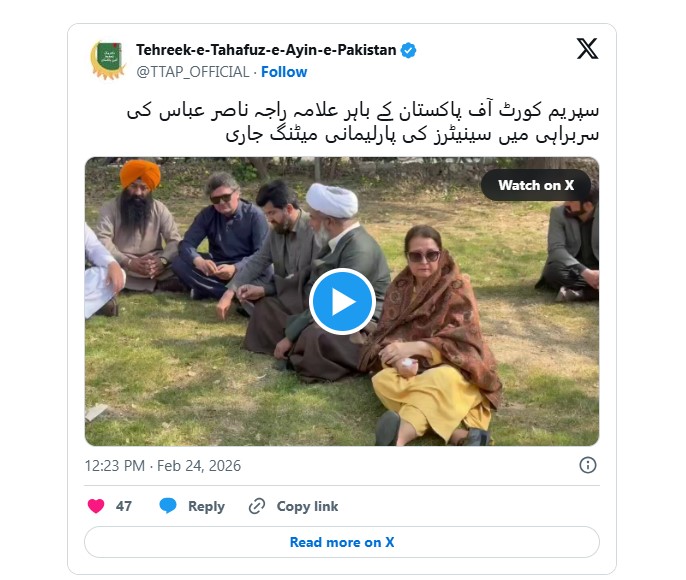The height and width of the screenshot is (580, 686).
Task: Click the Reply text label
Action: (x=206, y=506)
